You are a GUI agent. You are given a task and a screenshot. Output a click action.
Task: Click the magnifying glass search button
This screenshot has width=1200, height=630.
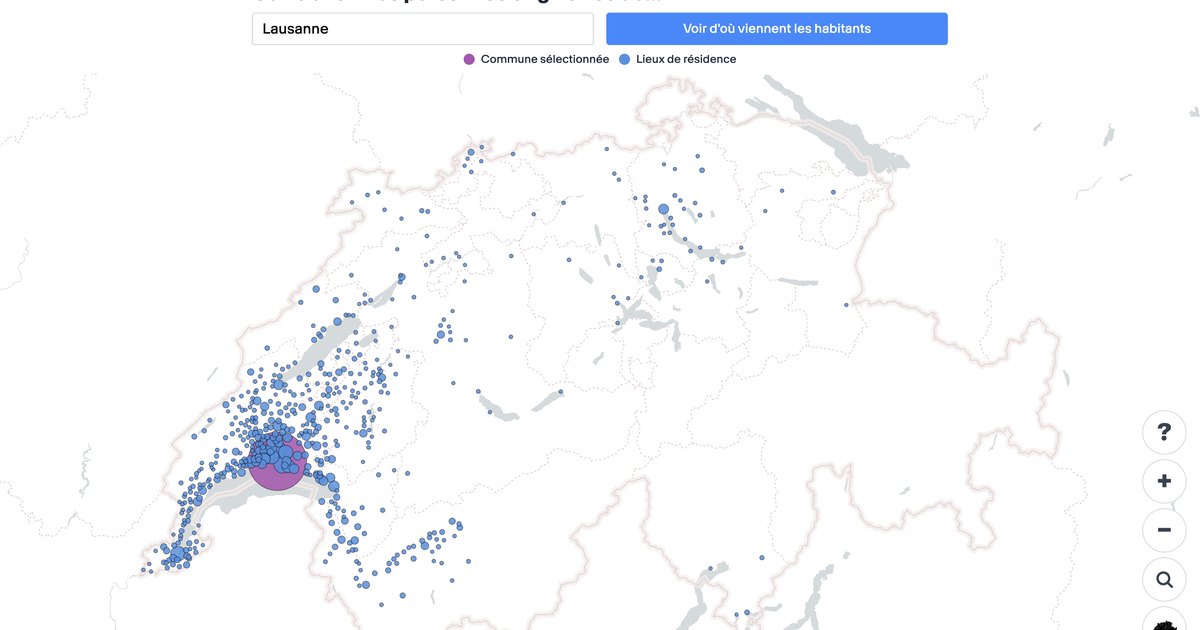1164,579
